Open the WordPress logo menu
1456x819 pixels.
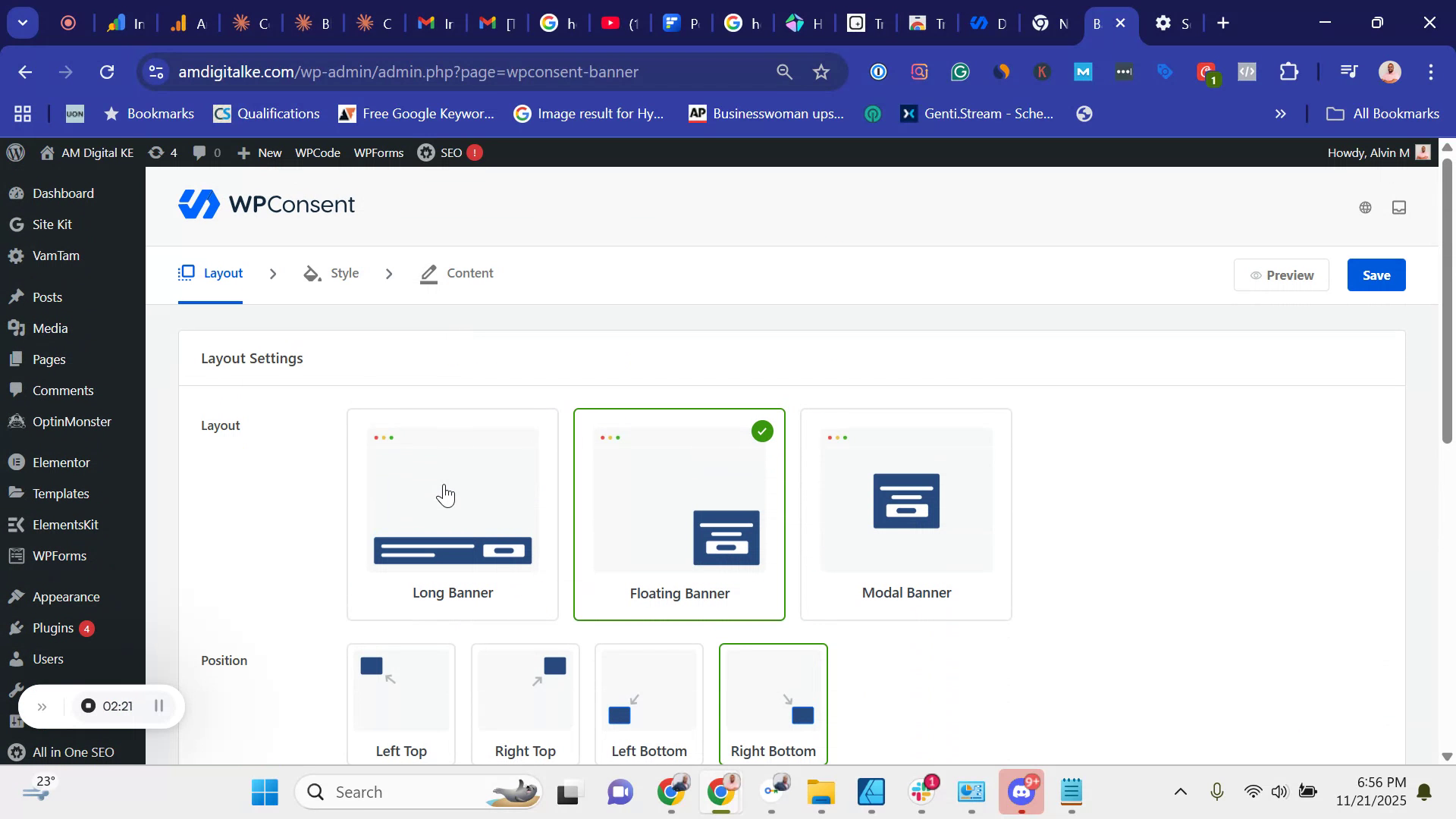(x=15, y=152)
